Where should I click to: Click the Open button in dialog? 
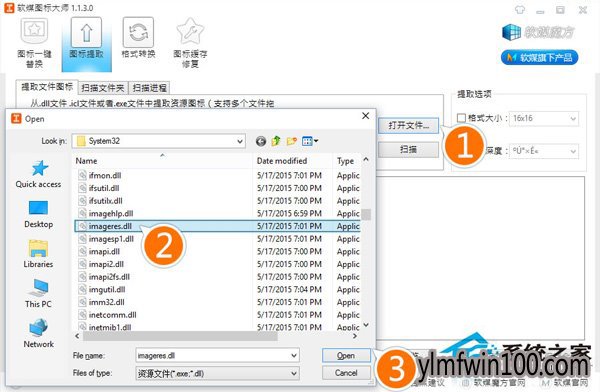pos(346,356)
